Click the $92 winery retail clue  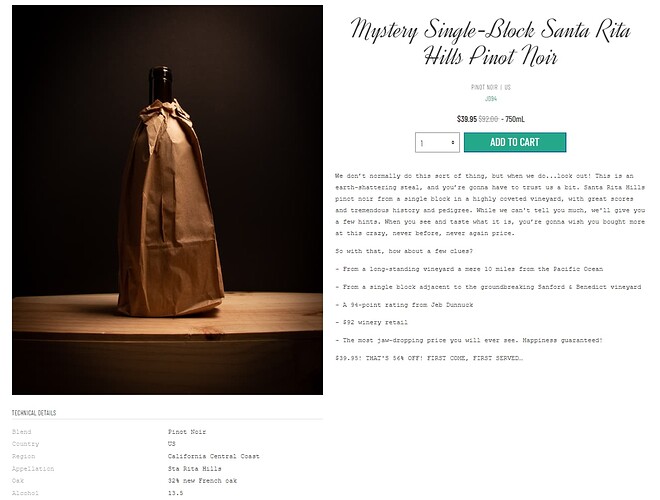tap(372, 322)
